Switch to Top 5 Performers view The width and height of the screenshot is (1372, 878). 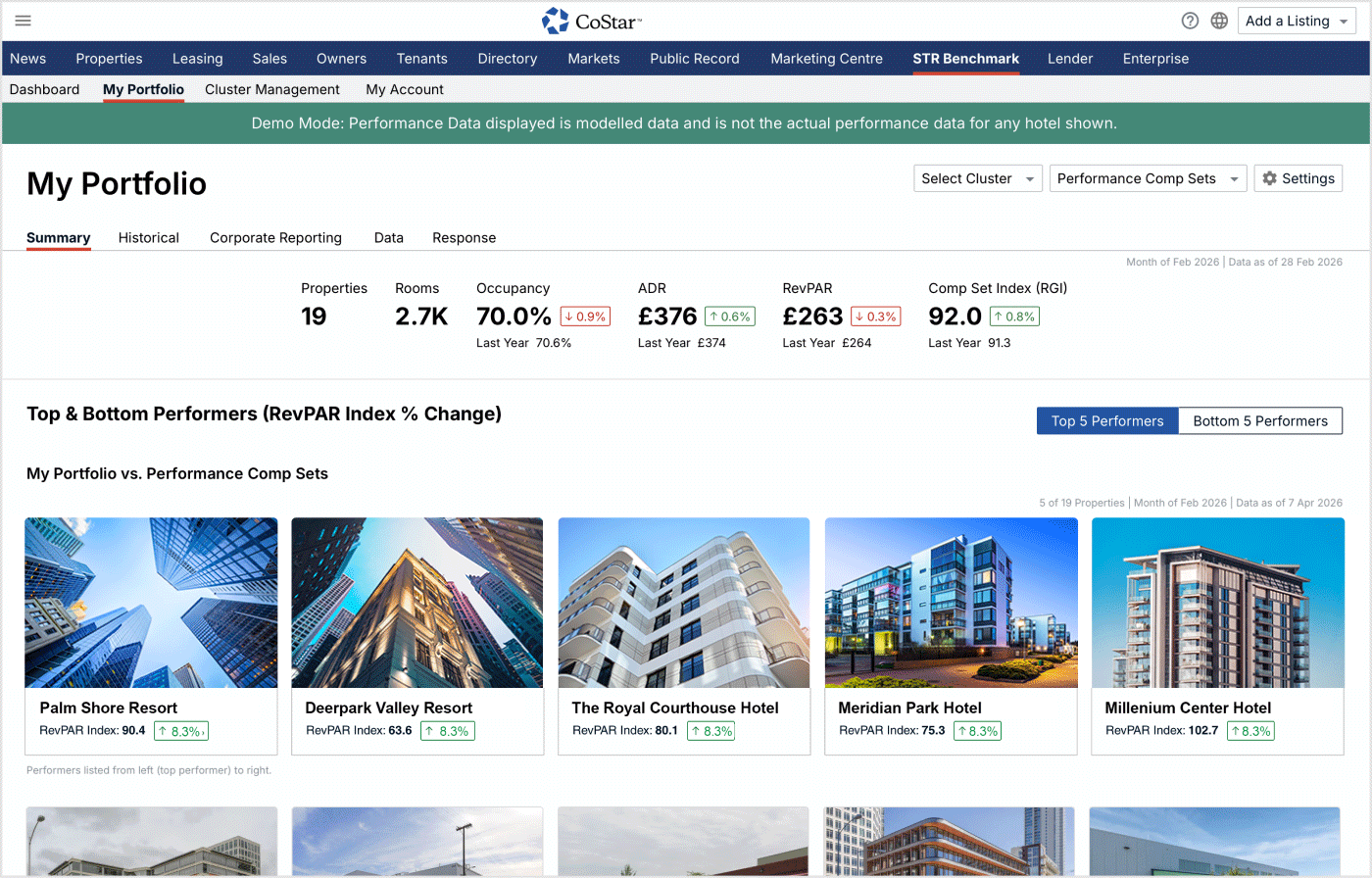click(x=1107, y=421)
